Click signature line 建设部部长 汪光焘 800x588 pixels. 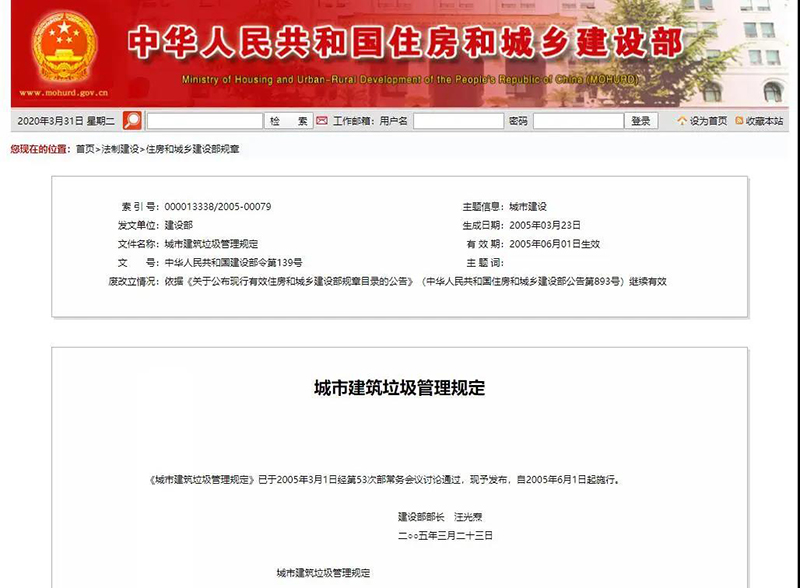[440, 517]
